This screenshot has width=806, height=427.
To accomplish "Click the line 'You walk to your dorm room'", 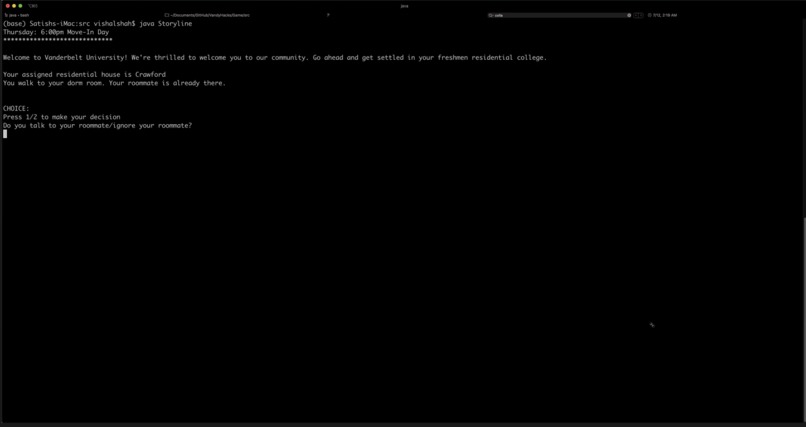I will point(114,83).
